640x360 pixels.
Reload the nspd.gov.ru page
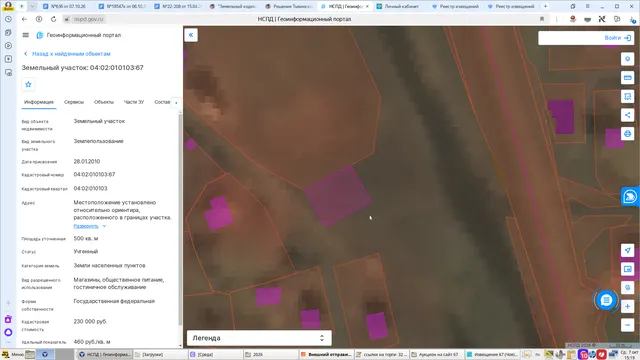pyautogui.click(x=53, y=19)
